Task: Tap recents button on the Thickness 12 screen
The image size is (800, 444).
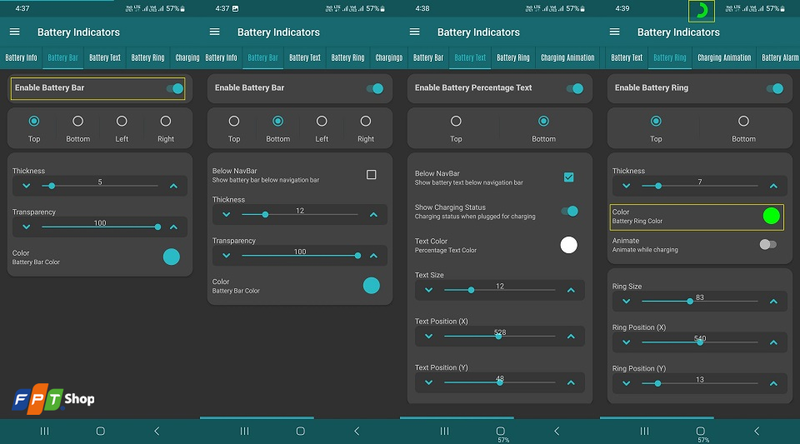Action: [x=244, y=431]
